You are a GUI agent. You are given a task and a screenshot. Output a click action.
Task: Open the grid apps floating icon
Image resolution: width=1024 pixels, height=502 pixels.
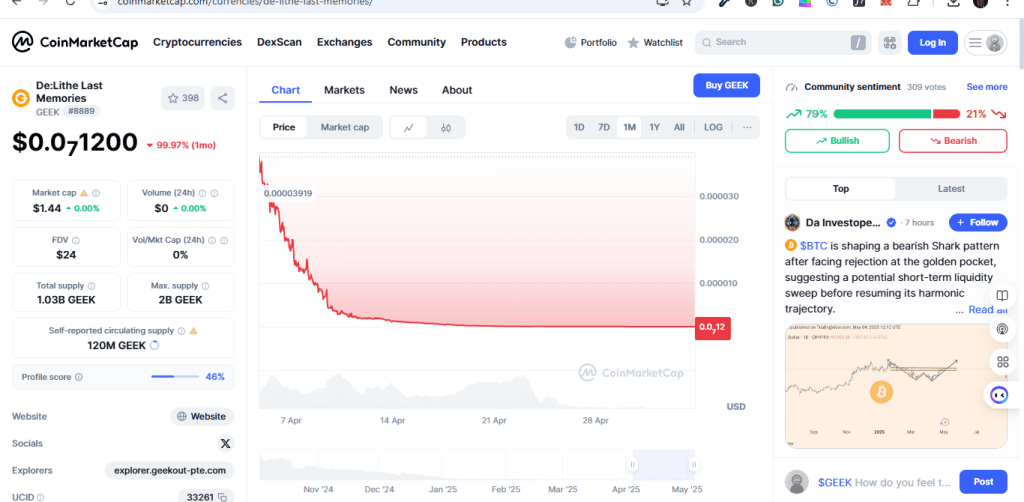point(1000,361)
